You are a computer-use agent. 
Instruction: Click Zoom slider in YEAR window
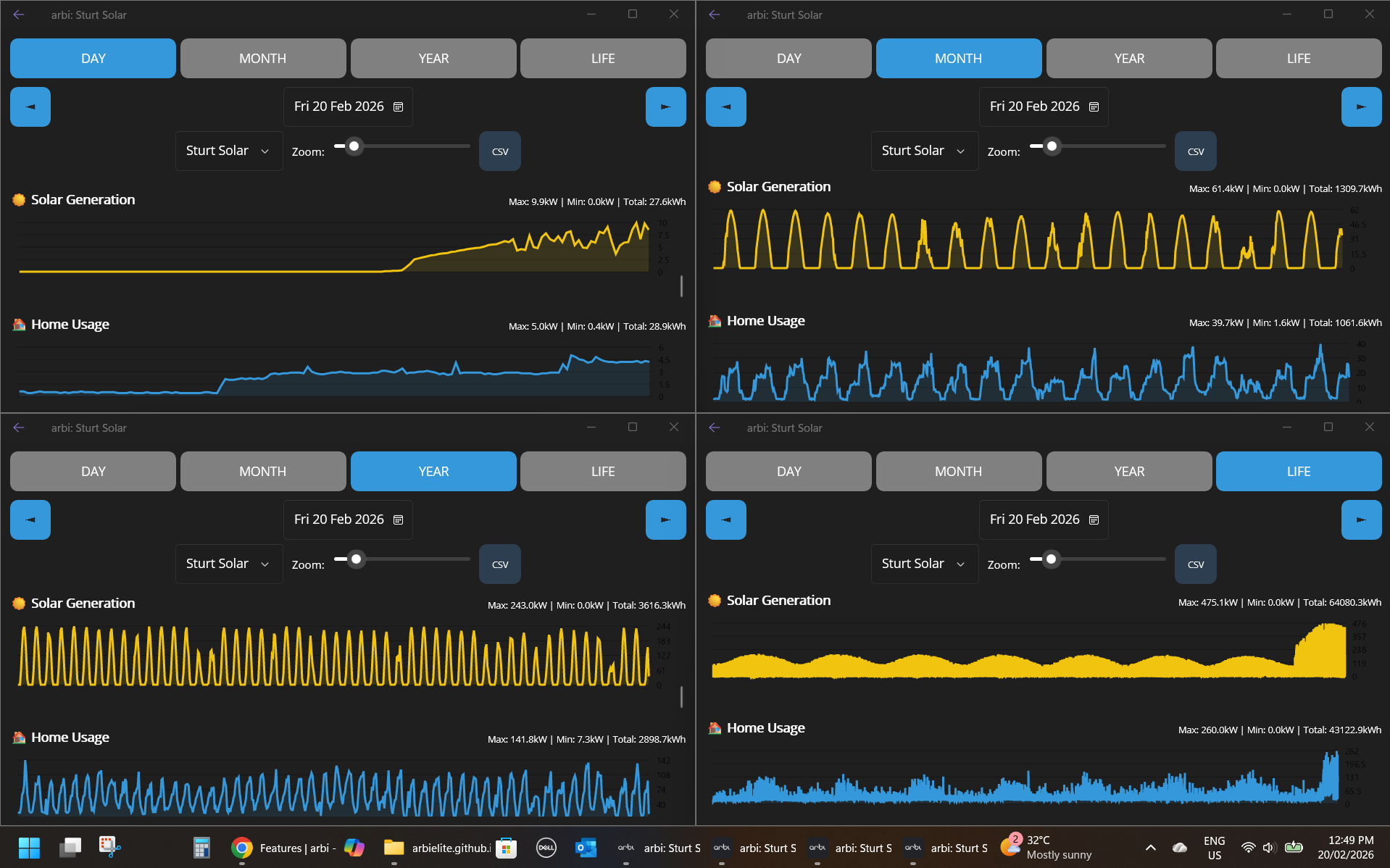coord(402,559)
